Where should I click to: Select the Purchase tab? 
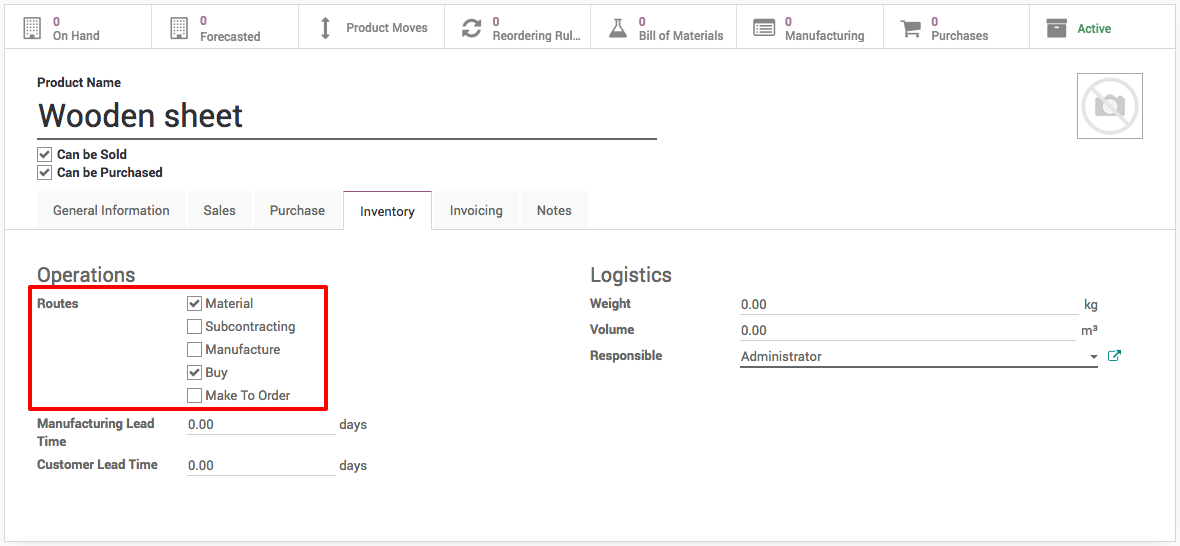pos(297,211)
